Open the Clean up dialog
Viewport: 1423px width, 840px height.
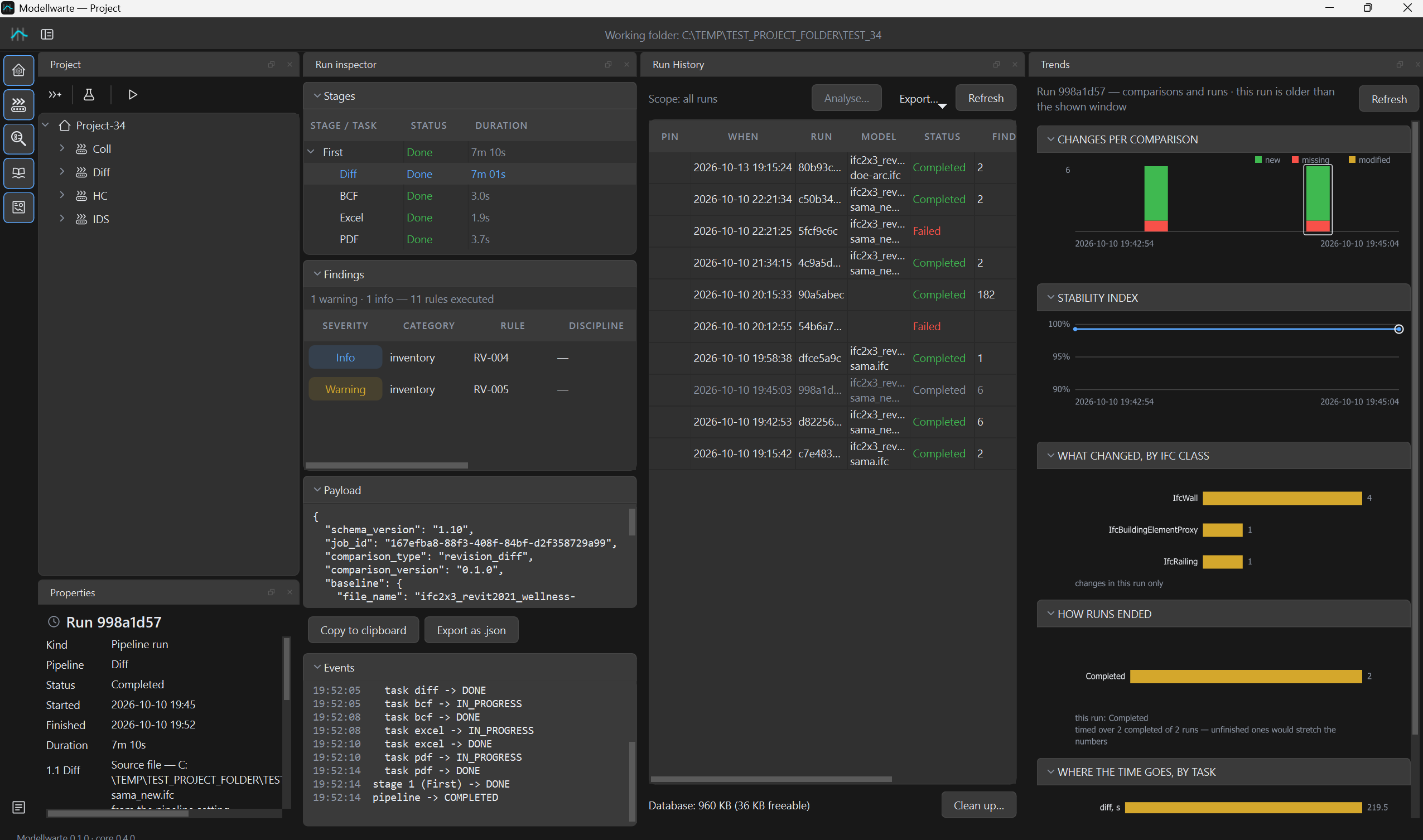[x=978, y=805]
